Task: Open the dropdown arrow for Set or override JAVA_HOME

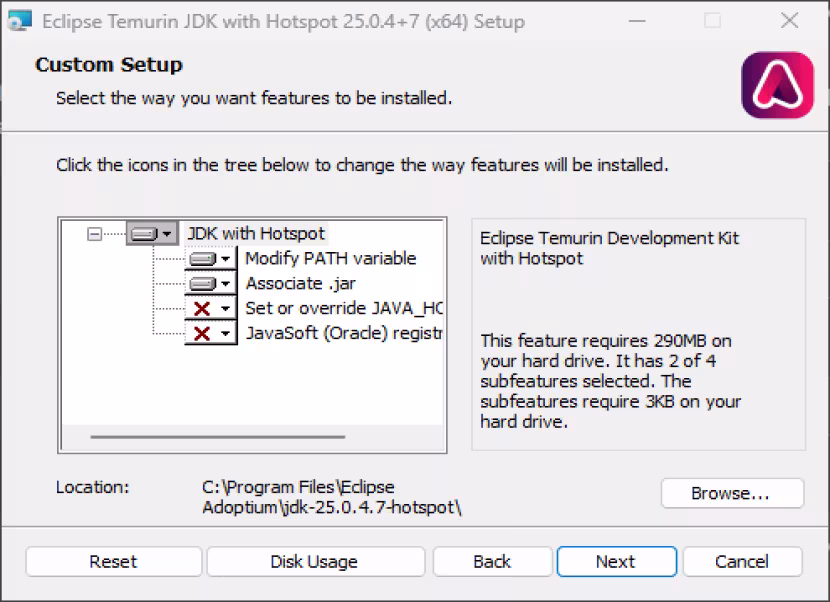Action: tap(225, 308)
